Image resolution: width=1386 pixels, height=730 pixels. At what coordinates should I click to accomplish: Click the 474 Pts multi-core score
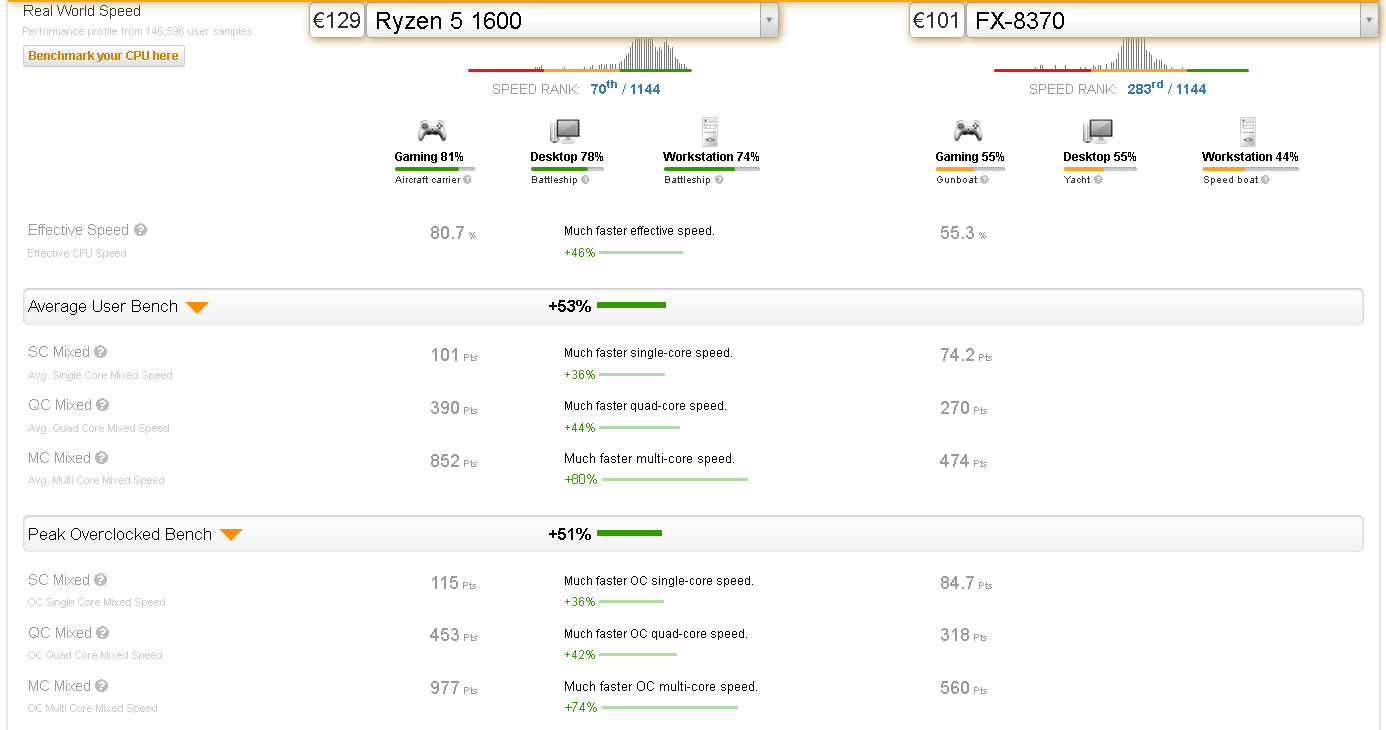click(x=964, y=461)
